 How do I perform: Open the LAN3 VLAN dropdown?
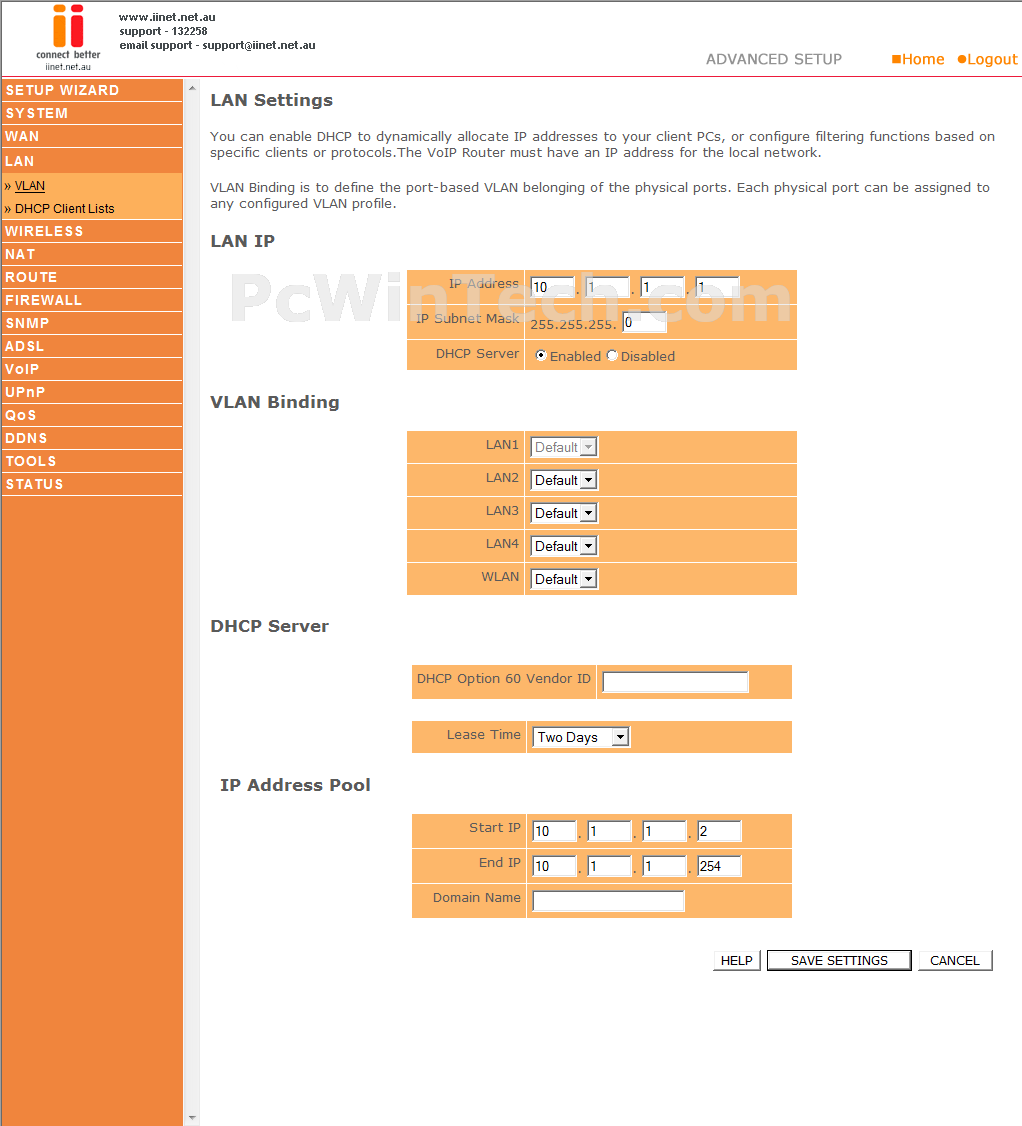(x=564, y=513)
